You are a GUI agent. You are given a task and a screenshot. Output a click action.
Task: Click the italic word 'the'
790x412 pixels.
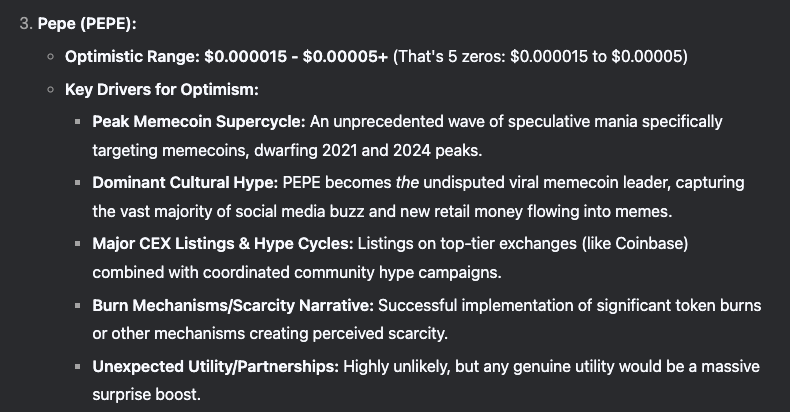[407, 182]
